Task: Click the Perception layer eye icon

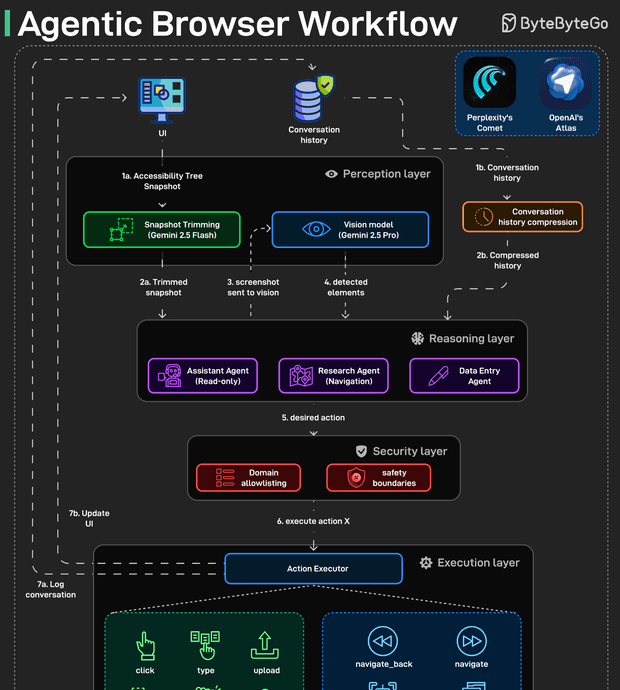Action: 331,174
